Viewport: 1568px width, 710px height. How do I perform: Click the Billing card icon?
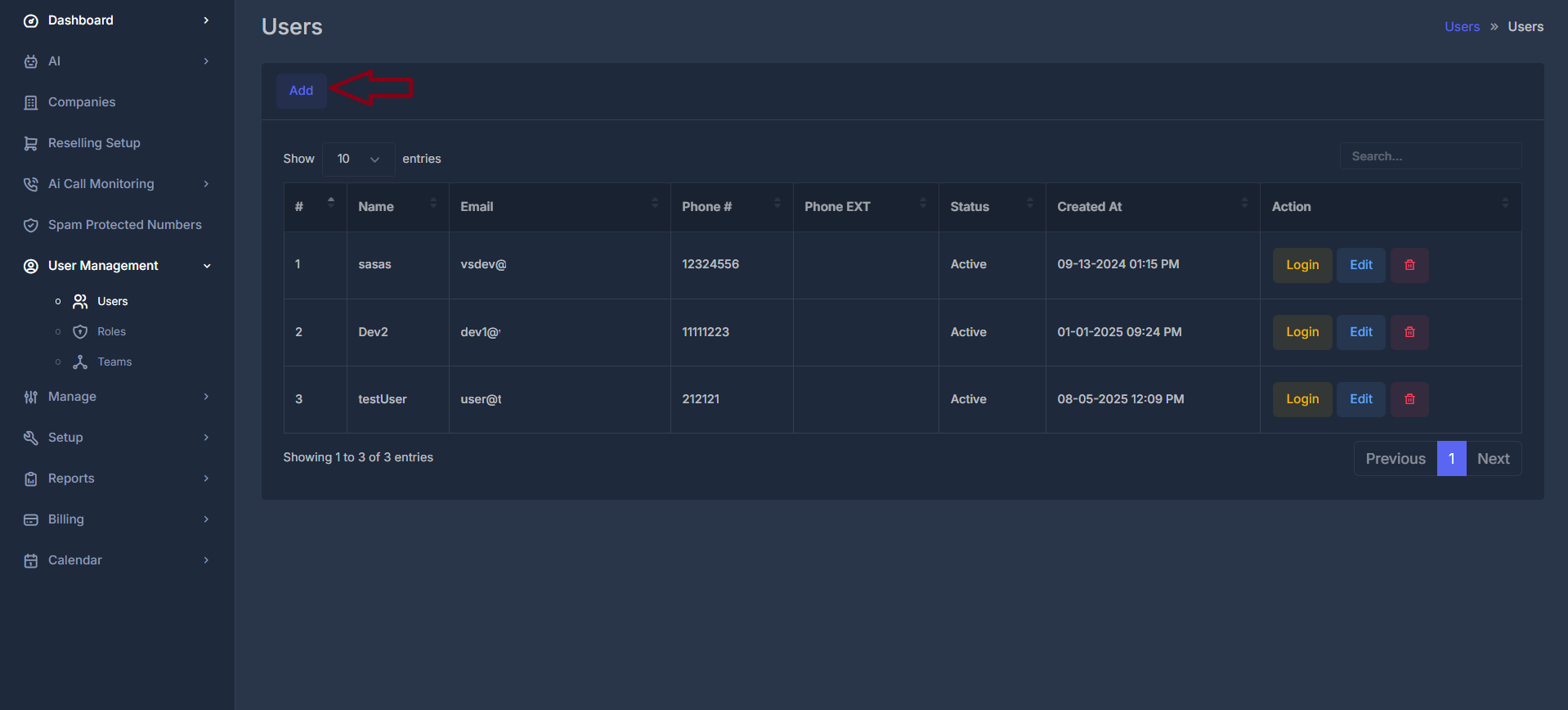(x=31, y=519)
